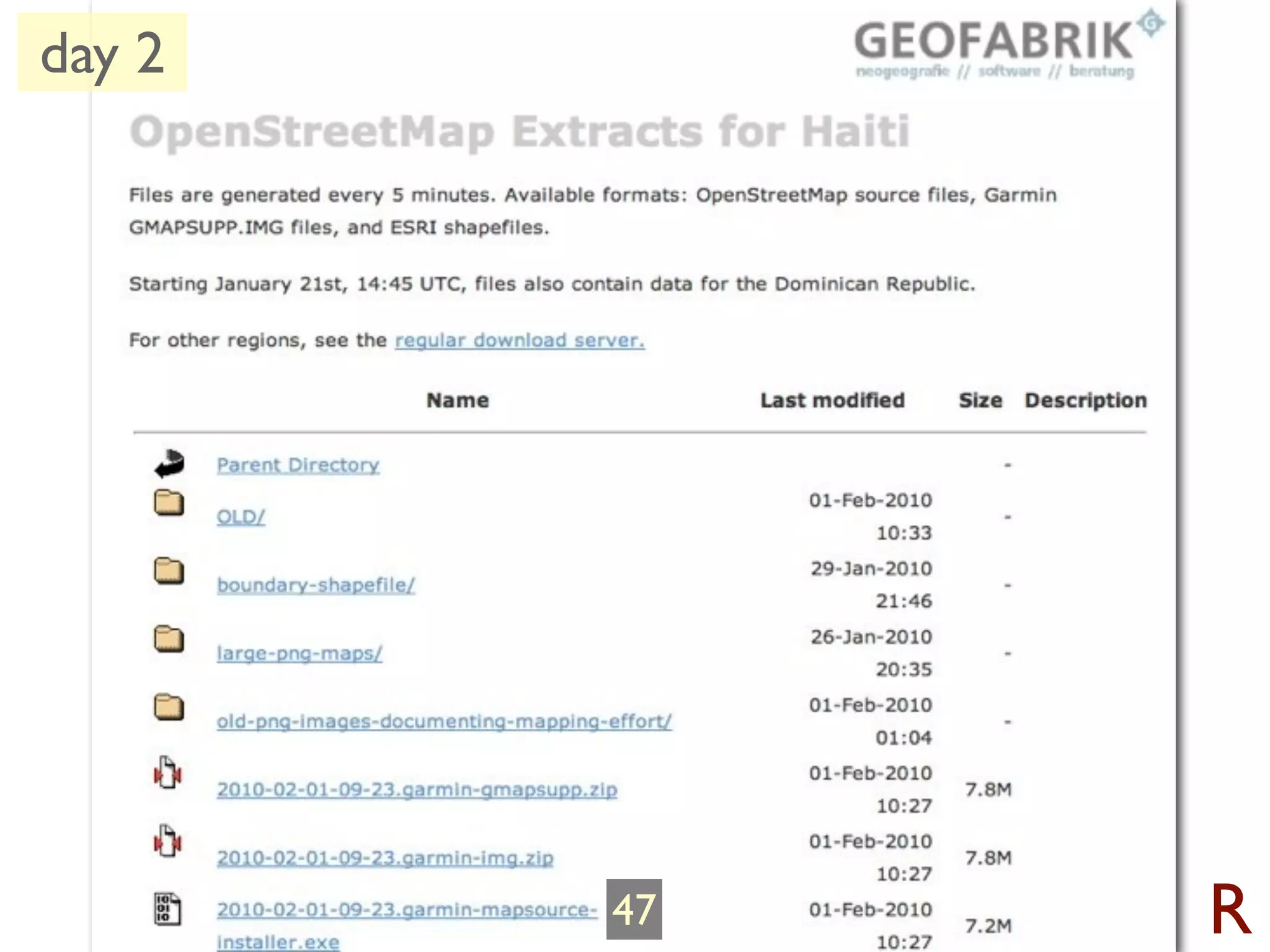
Task: Open the OLD/ directory link
Action: coord(241,517)
